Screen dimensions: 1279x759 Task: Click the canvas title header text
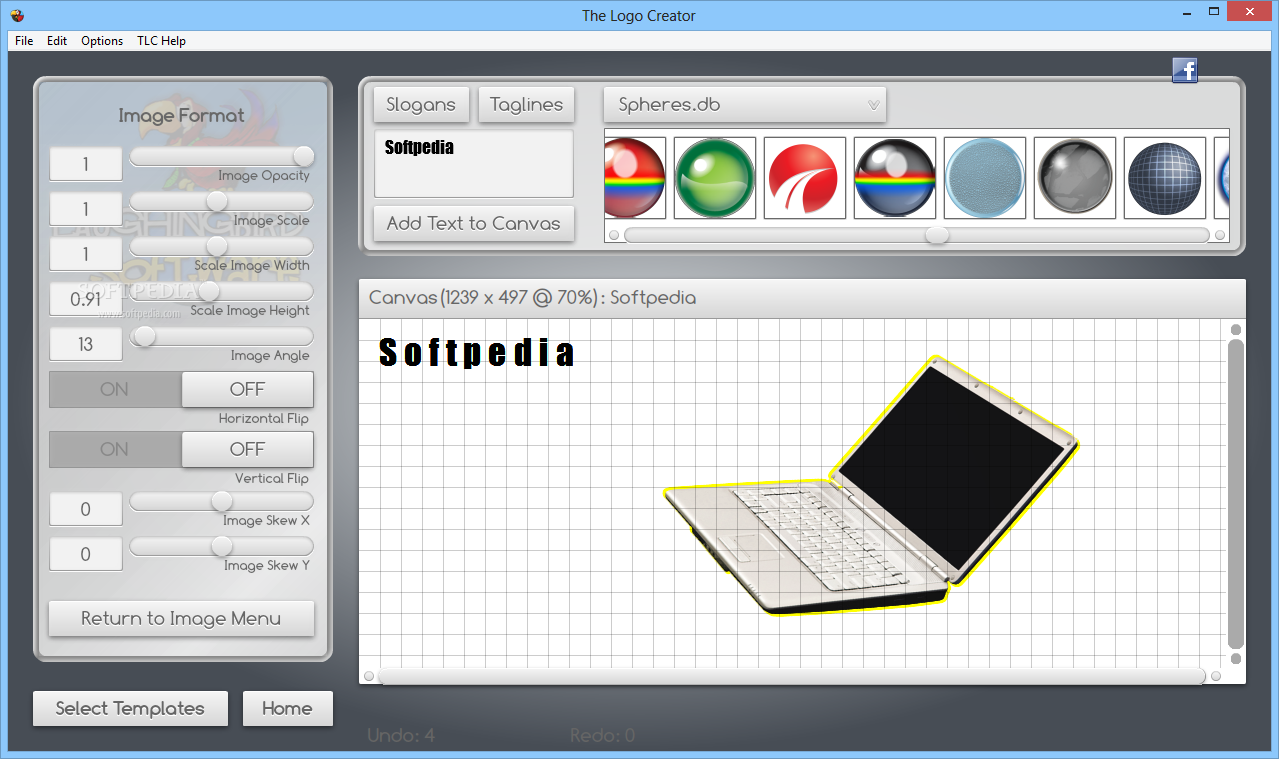pos(533,298)
